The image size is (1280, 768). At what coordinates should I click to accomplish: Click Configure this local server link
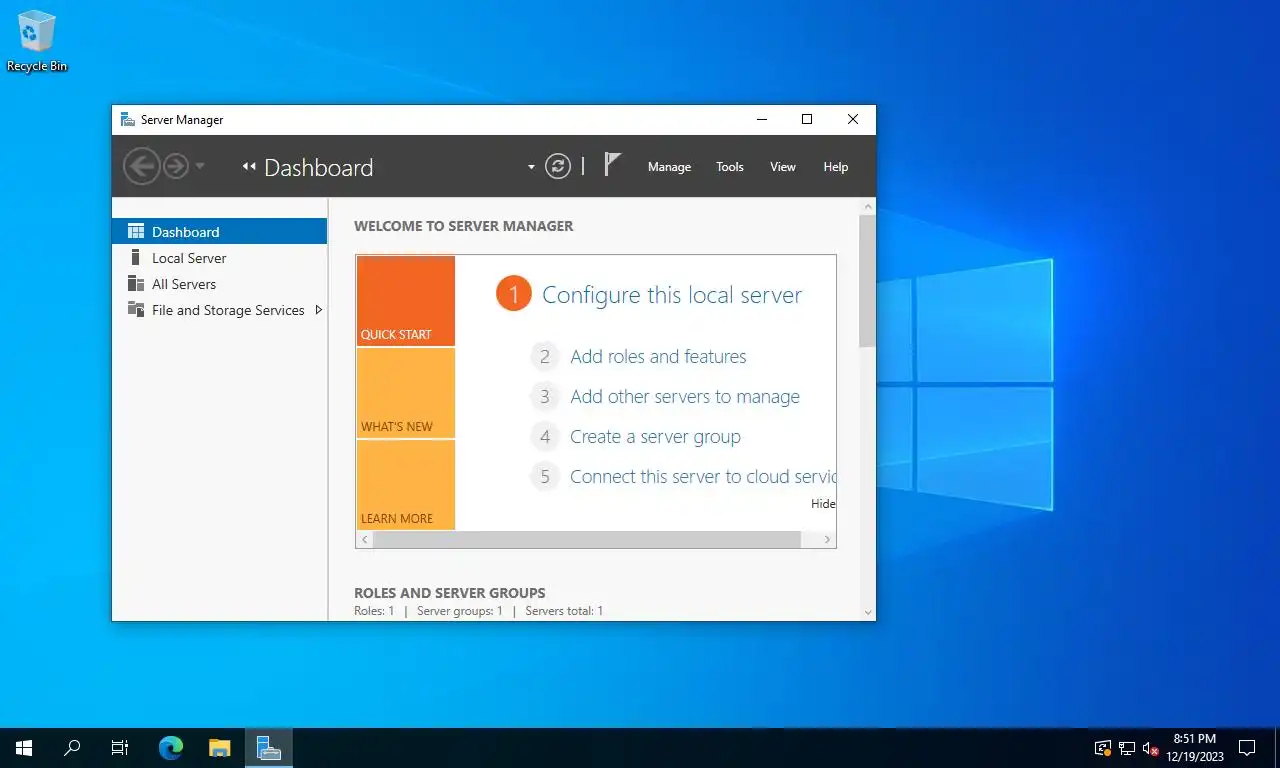672,295
